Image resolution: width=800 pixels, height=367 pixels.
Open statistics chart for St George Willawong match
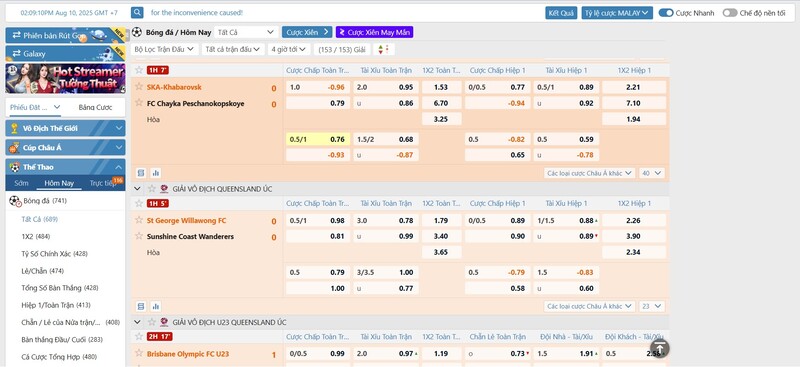pyautogui.click(x=156, y=306)
